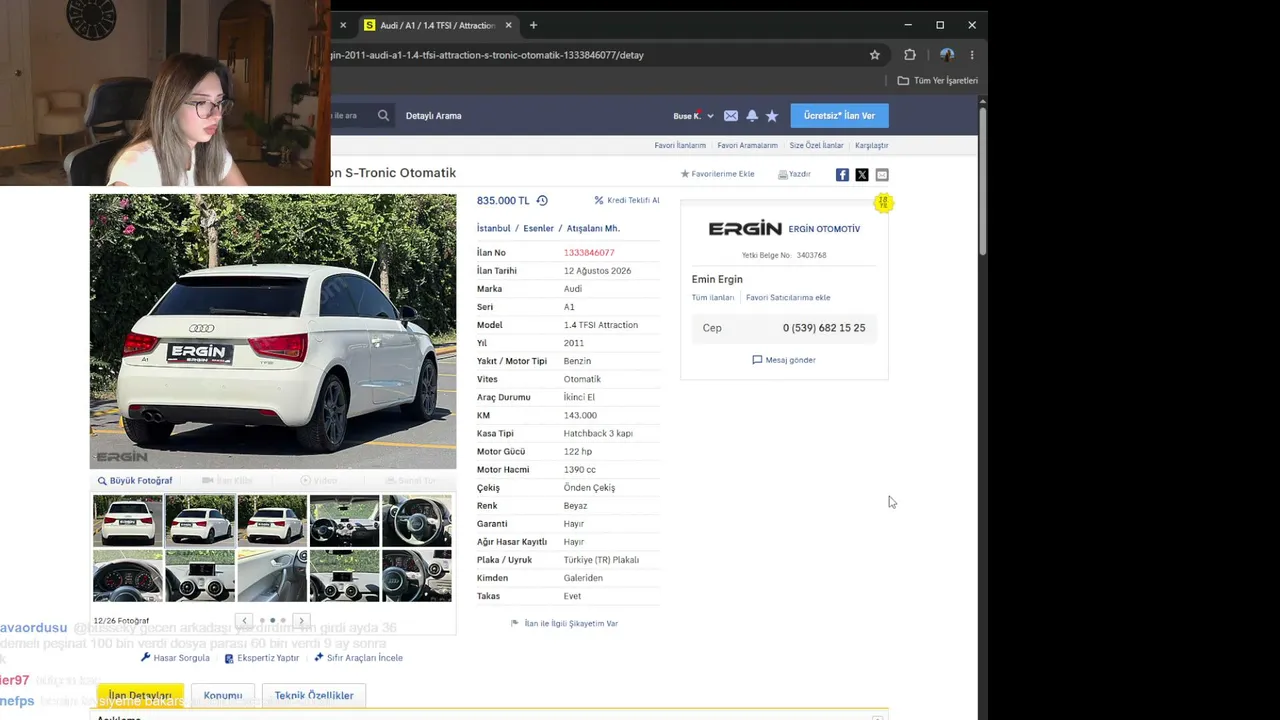
Task: Open the messages envelope icon in the header
Action: 731,116
